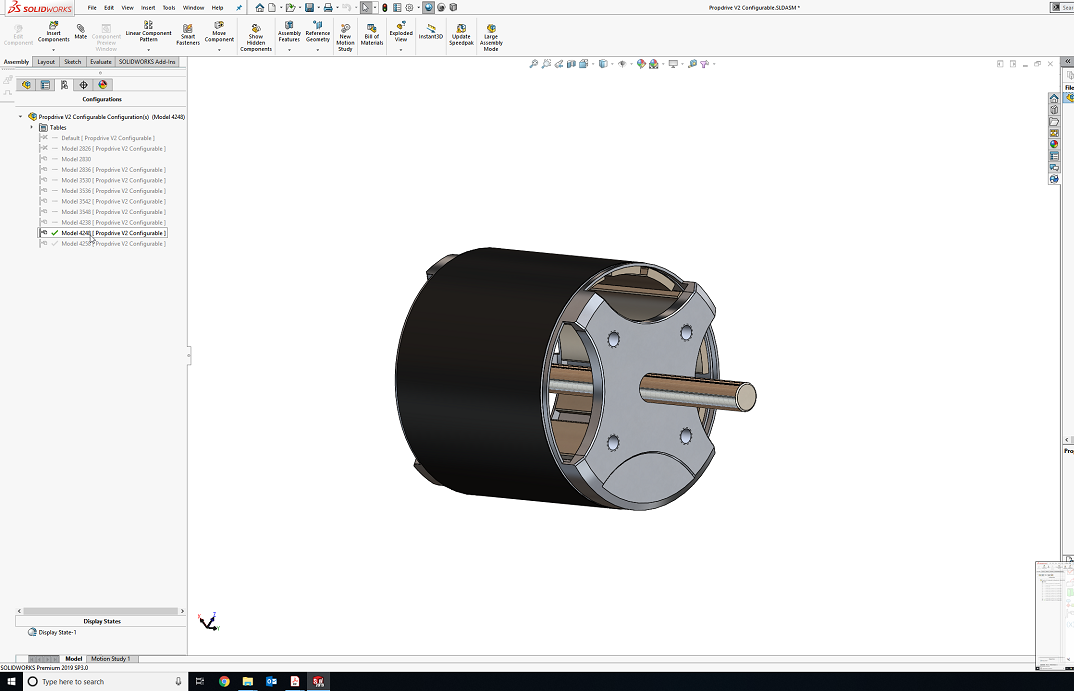Screen dimensions: 1074x691
Task: Open the Insert menu
Action: tap(148, 8)
